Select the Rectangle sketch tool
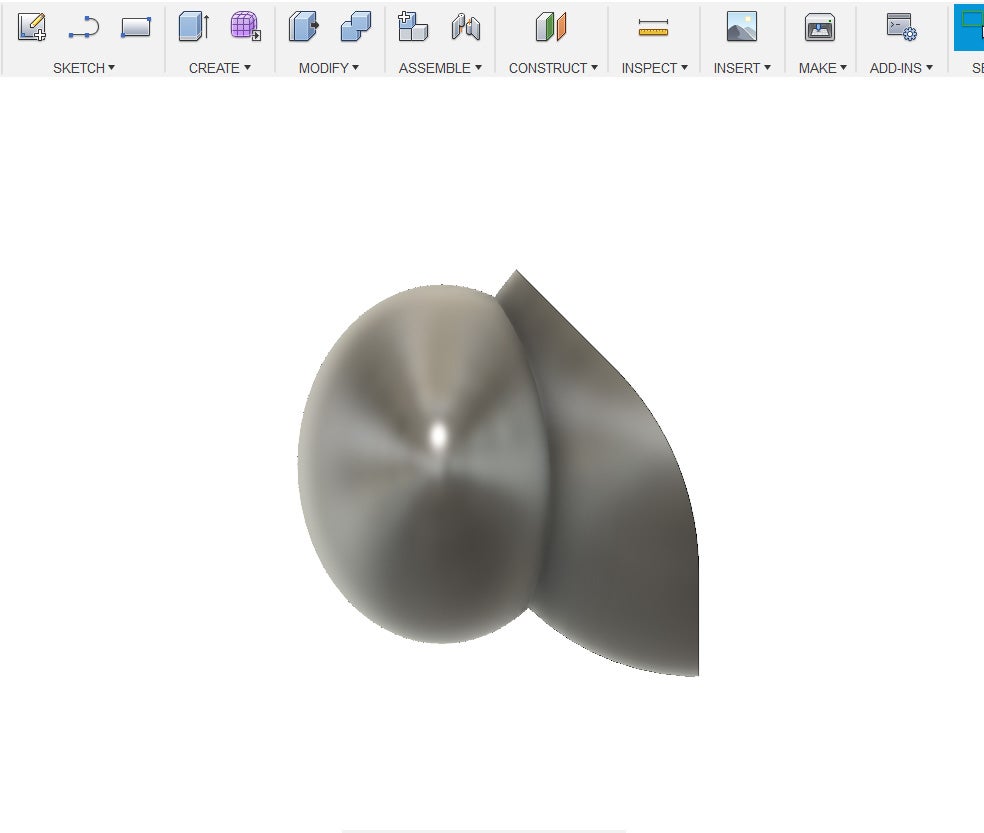This screenshot has height=833, width=984. tap(135, 28)
